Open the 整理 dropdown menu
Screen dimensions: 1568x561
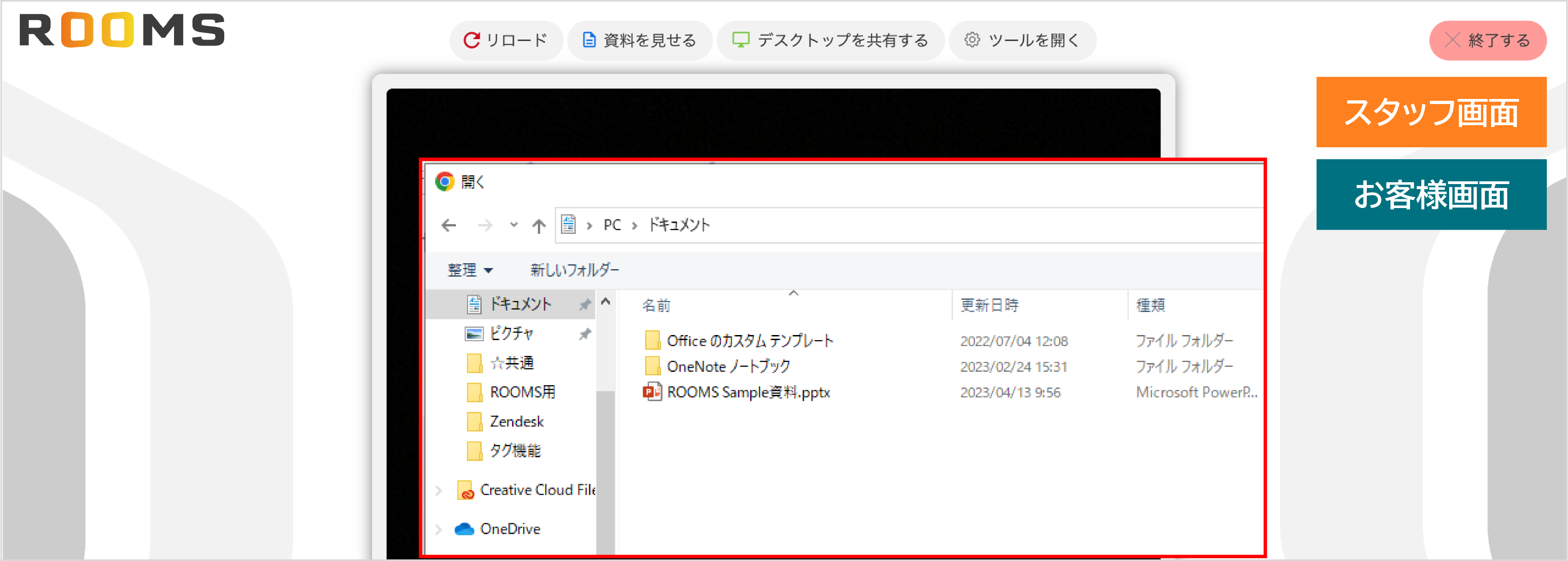coord(470,270)
